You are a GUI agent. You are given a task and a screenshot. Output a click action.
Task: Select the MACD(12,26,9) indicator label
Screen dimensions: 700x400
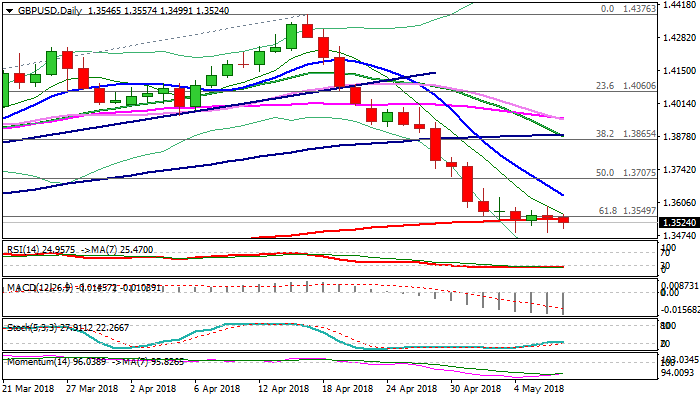(x=32, y=288)
